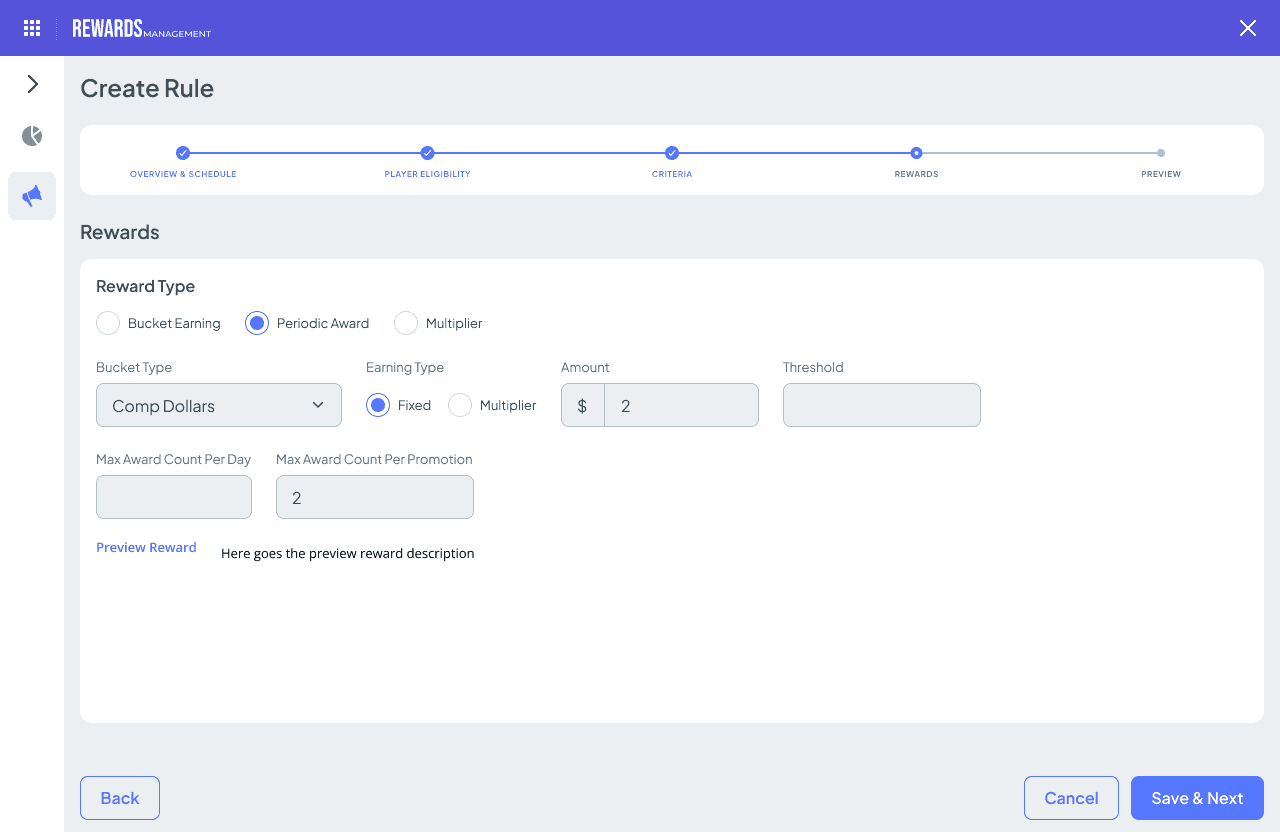This screenshot has height=832, width=1280.
Task: Click the Criteria step check icon
Action: point(671,153)
